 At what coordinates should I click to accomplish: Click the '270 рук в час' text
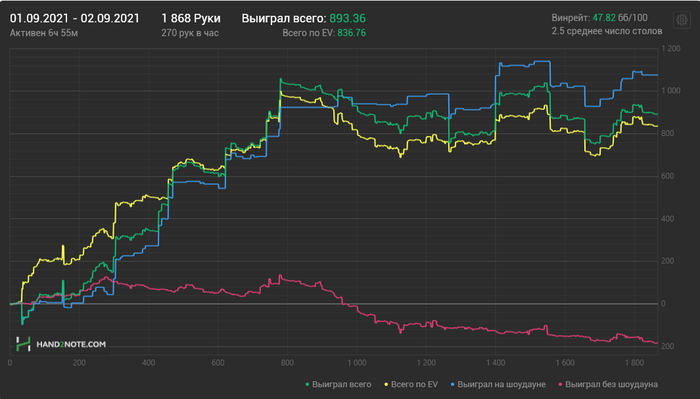coord(190,33)
